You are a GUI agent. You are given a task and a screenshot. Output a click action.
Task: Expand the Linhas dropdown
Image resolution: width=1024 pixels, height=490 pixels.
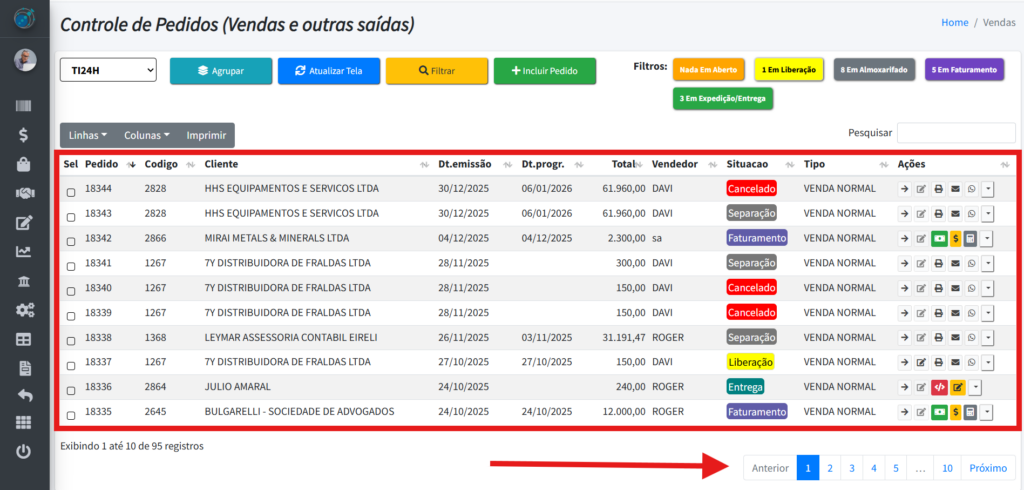click(x=88, y=135)
